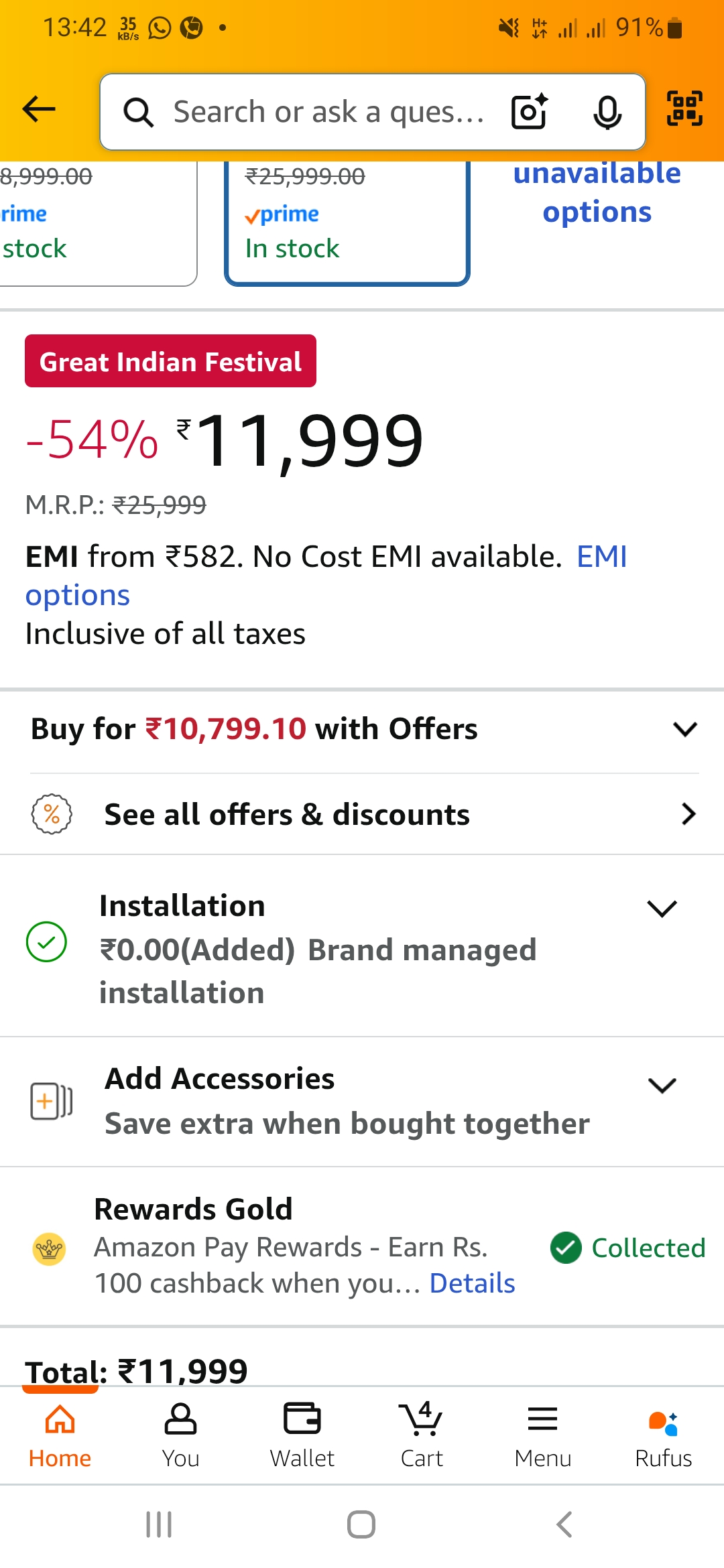Tap the camera icon for visual search
This screenshot has width=724, height=1568.
529,112
